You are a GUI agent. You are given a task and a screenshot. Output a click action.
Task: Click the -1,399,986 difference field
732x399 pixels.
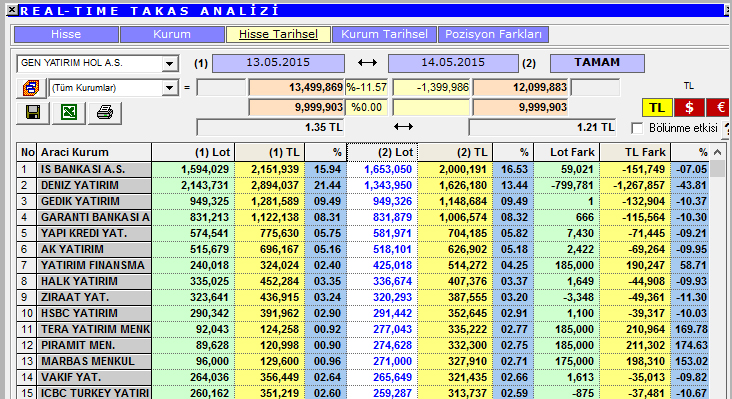coord(431,88)
